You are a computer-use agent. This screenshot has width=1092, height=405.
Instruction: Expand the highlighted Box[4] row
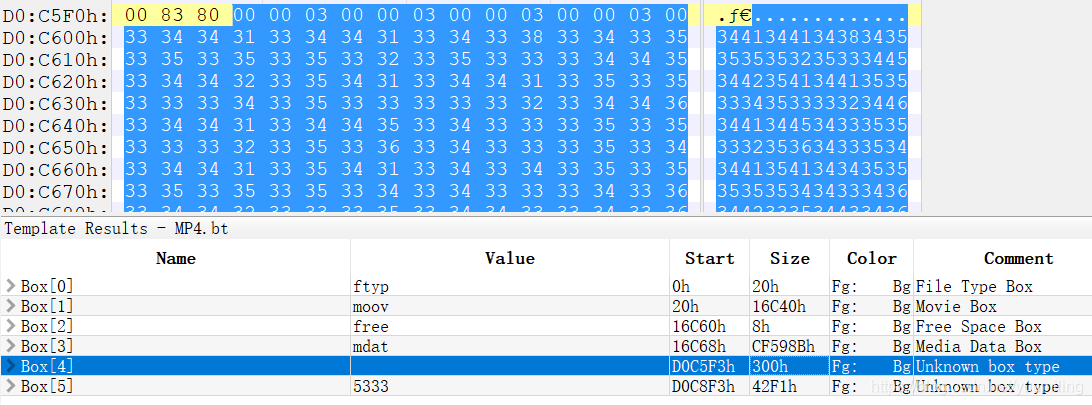tap(10, 366)
